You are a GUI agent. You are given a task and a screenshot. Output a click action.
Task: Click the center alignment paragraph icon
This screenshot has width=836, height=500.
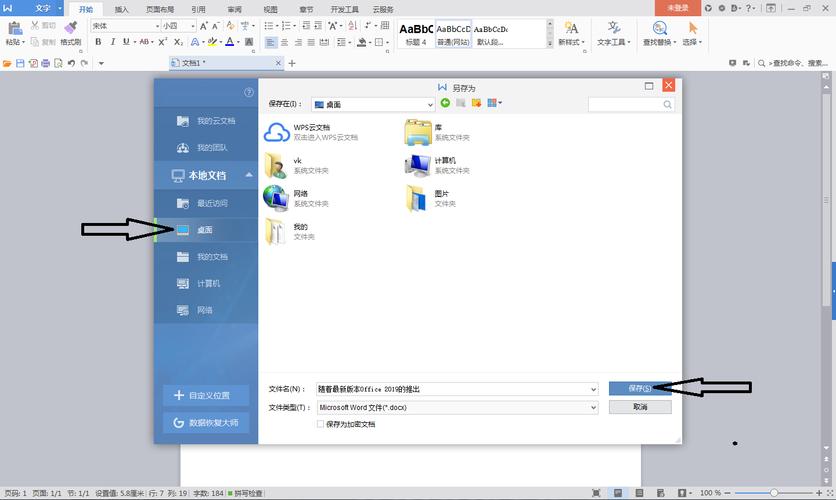point(285,42)
